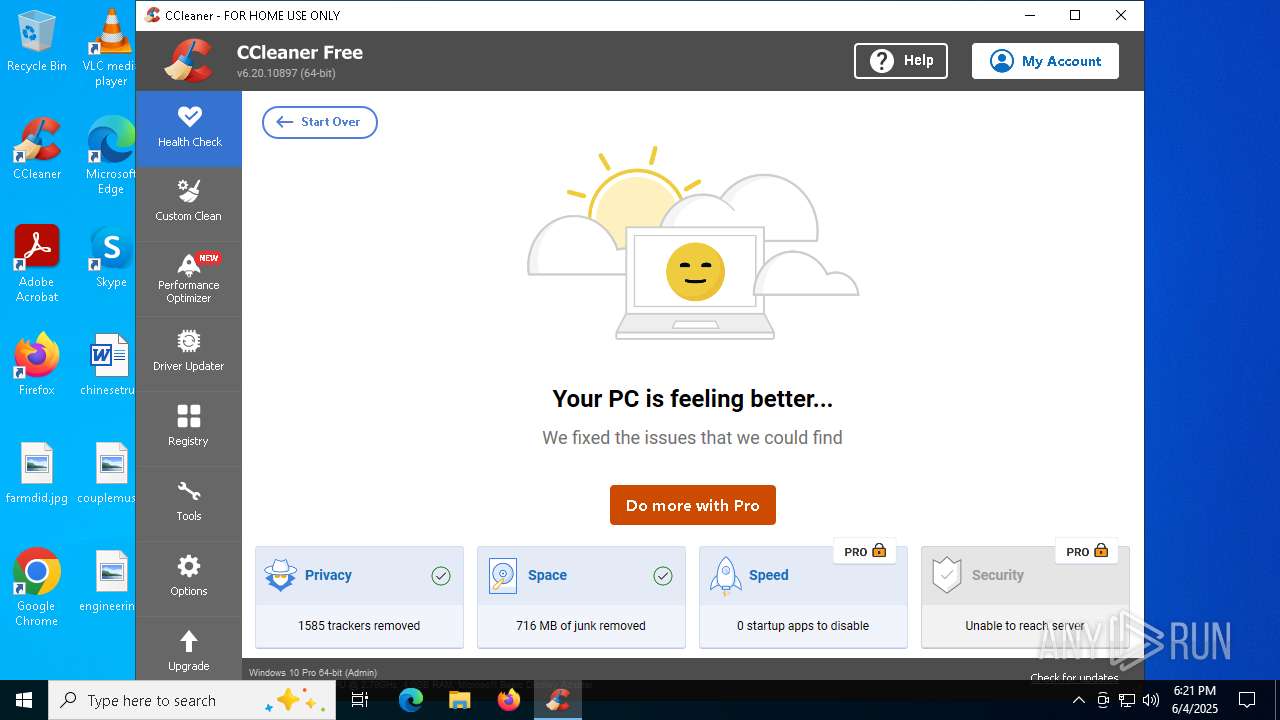This screenshot has height=720, width=1280.
Task: Click the happy face laptop illustration
Action: [x=695, y=283]
